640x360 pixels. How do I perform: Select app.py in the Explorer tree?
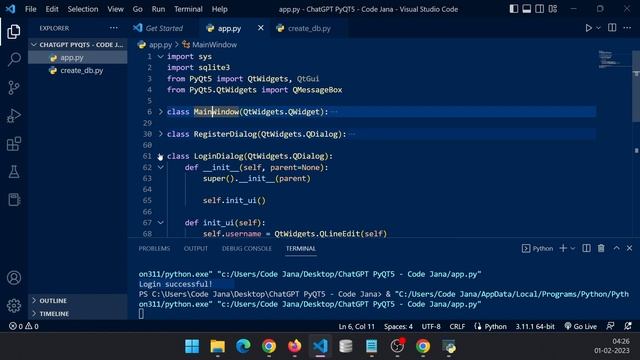(x=78, y=58)
